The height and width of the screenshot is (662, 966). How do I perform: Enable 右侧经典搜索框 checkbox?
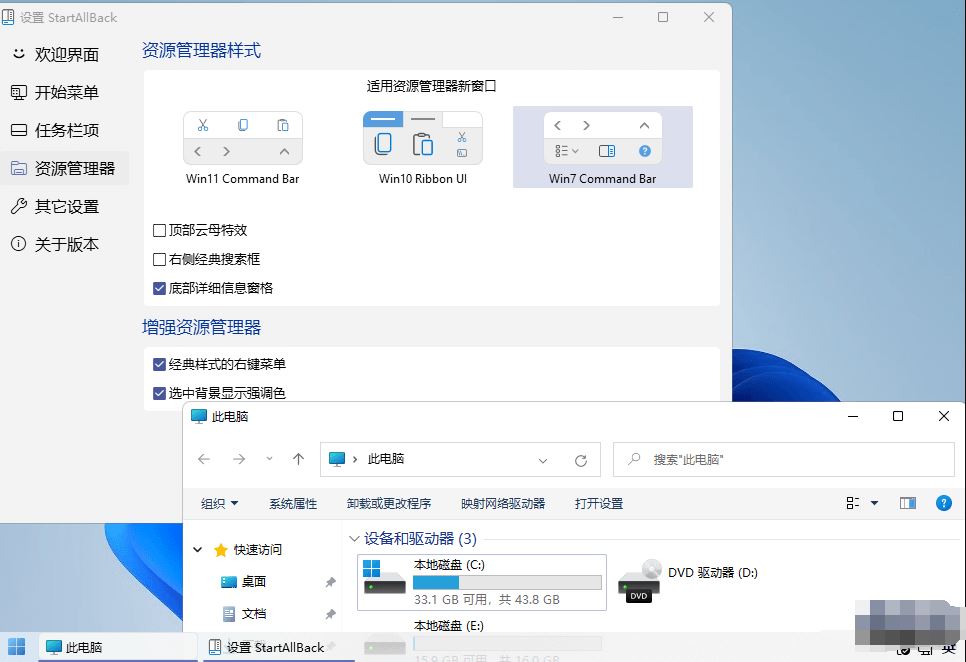coord(160,259)
